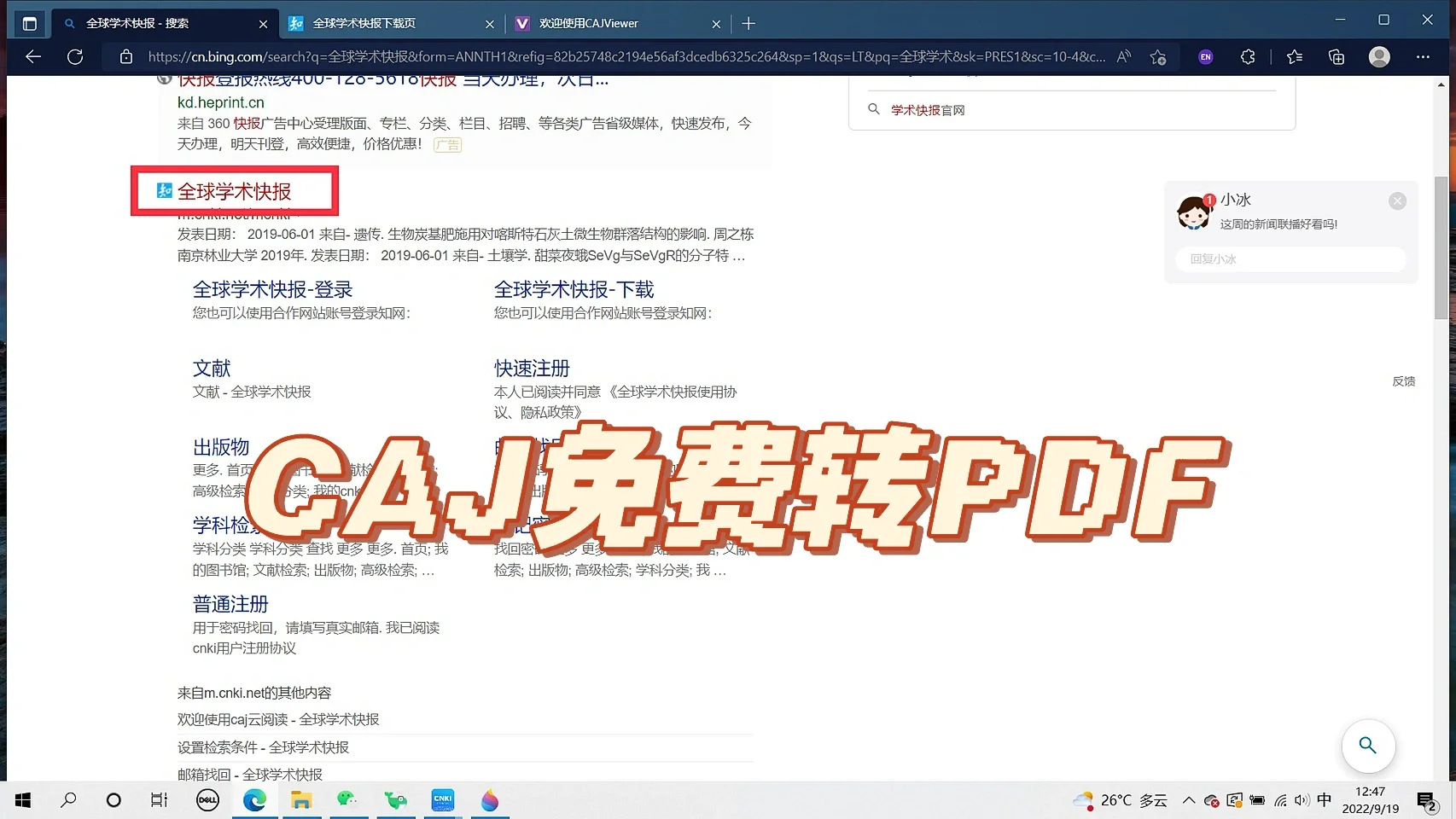
Task: Open the Collections icon
Action: point(1337,57)
